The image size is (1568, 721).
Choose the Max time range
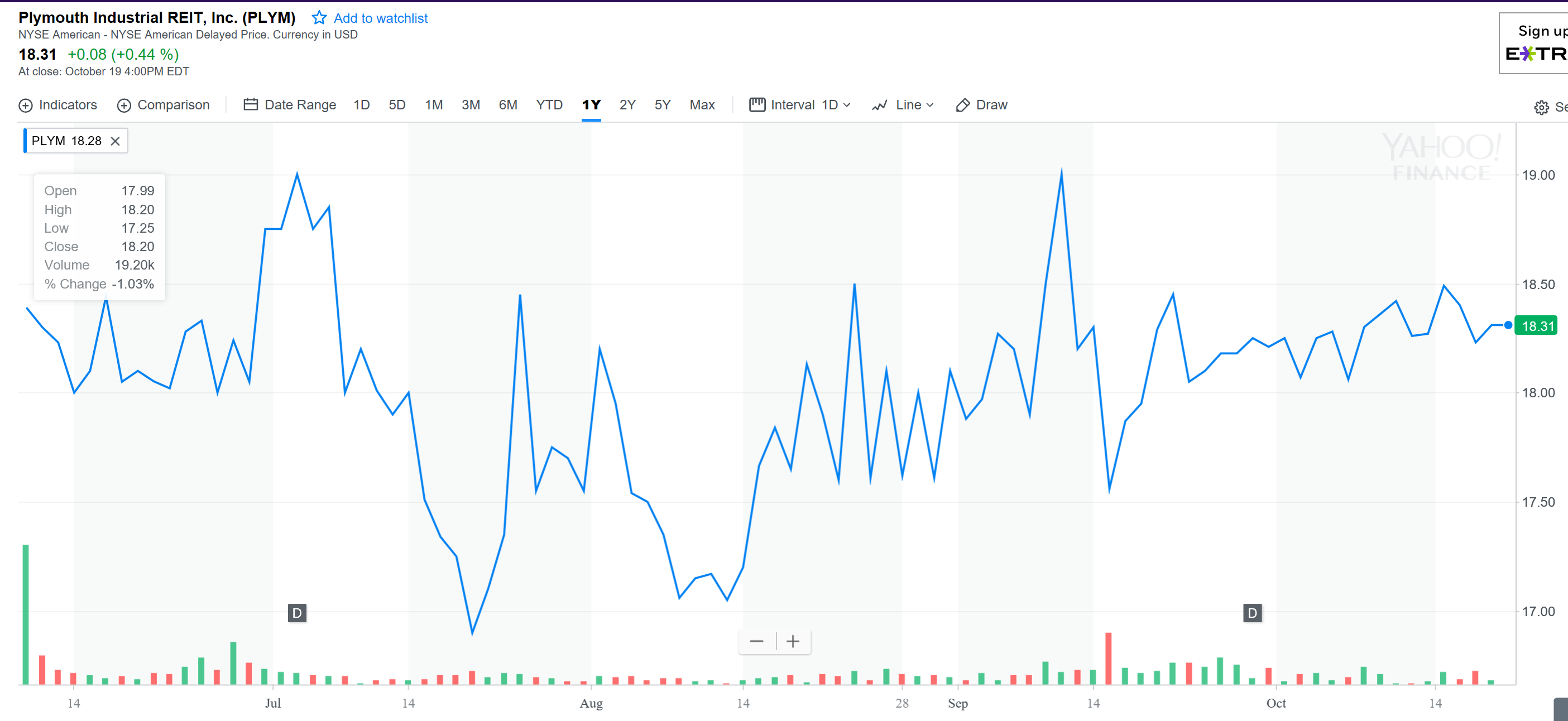pyautogui.click(x=702, y=105)
